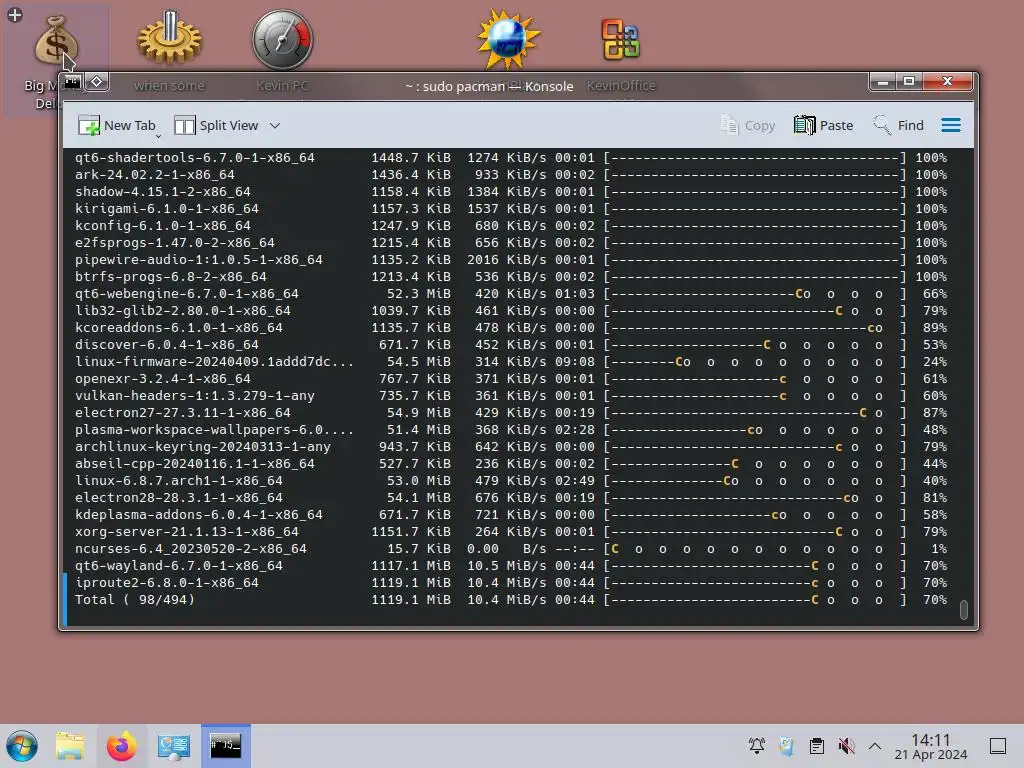Open Firefox from the taskbar

pos(121,746)
